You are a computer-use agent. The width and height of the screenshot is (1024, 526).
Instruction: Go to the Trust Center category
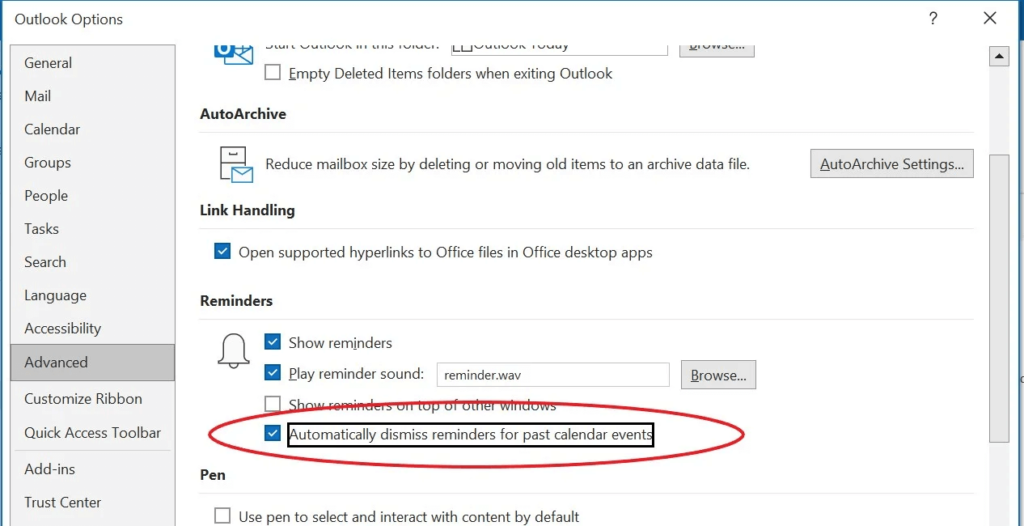63,502
